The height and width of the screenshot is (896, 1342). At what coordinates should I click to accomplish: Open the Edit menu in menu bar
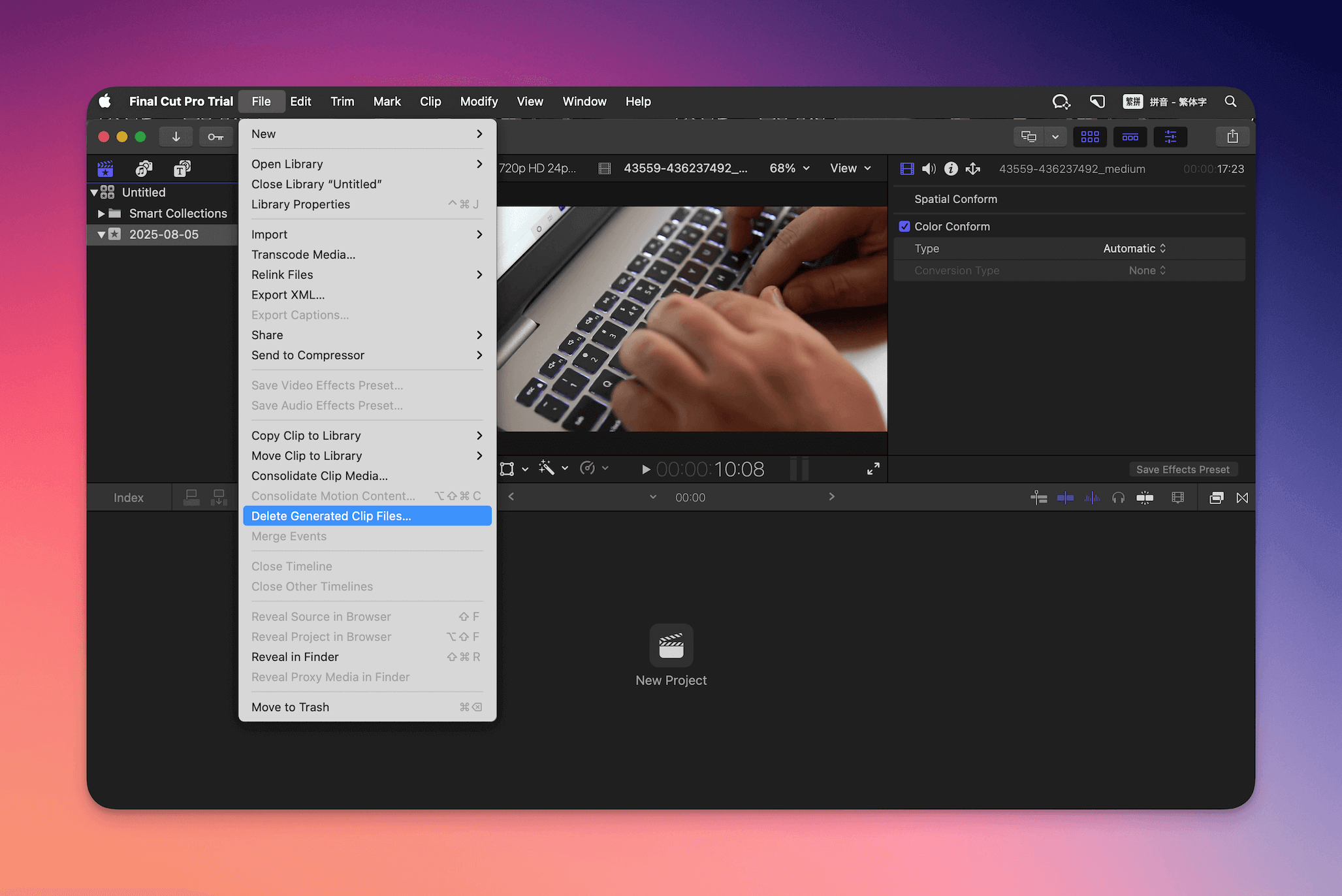tap(300, 101)
